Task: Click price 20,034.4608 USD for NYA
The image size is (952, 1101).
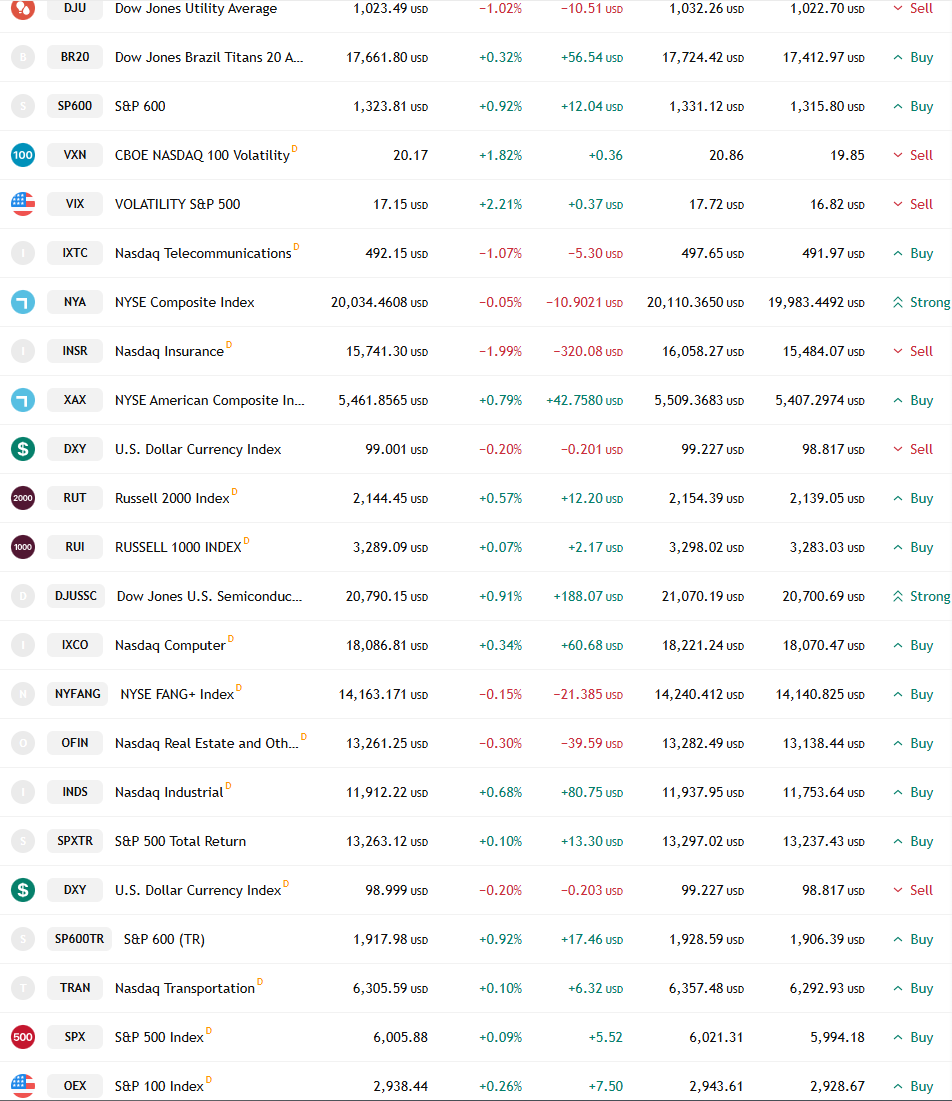Action: 379,303
